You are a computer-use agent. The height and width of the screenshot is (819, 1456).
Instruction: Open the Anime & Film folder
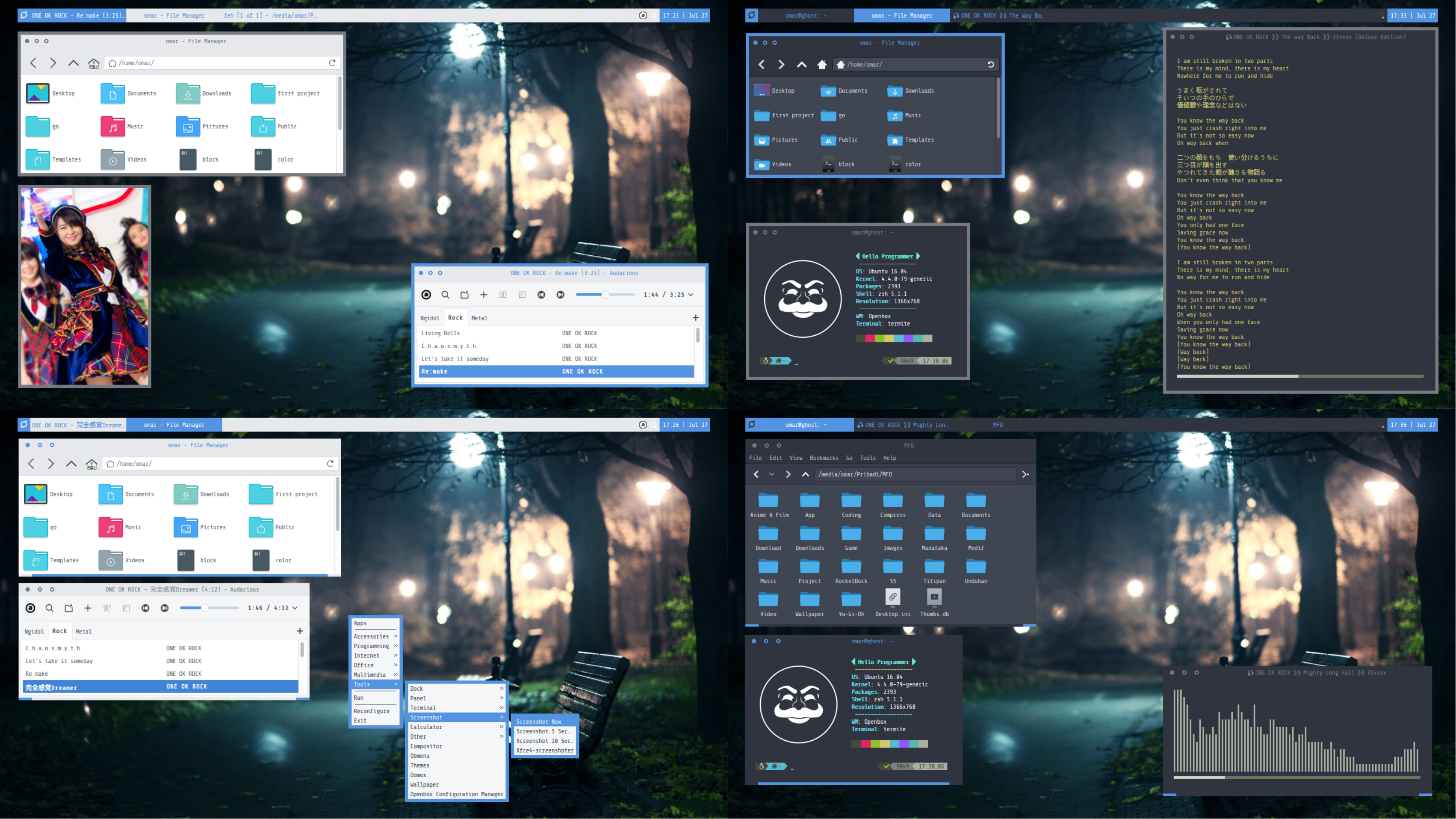pyautogui.click(x=769, y=505)
